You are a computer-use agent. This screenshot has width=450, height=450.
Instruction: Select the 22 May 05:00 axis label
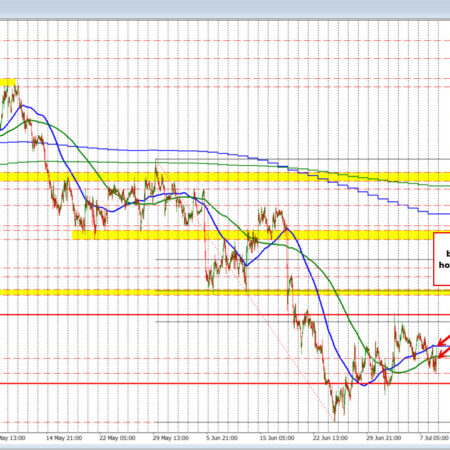pyautogui.click(x=117, y=438)
